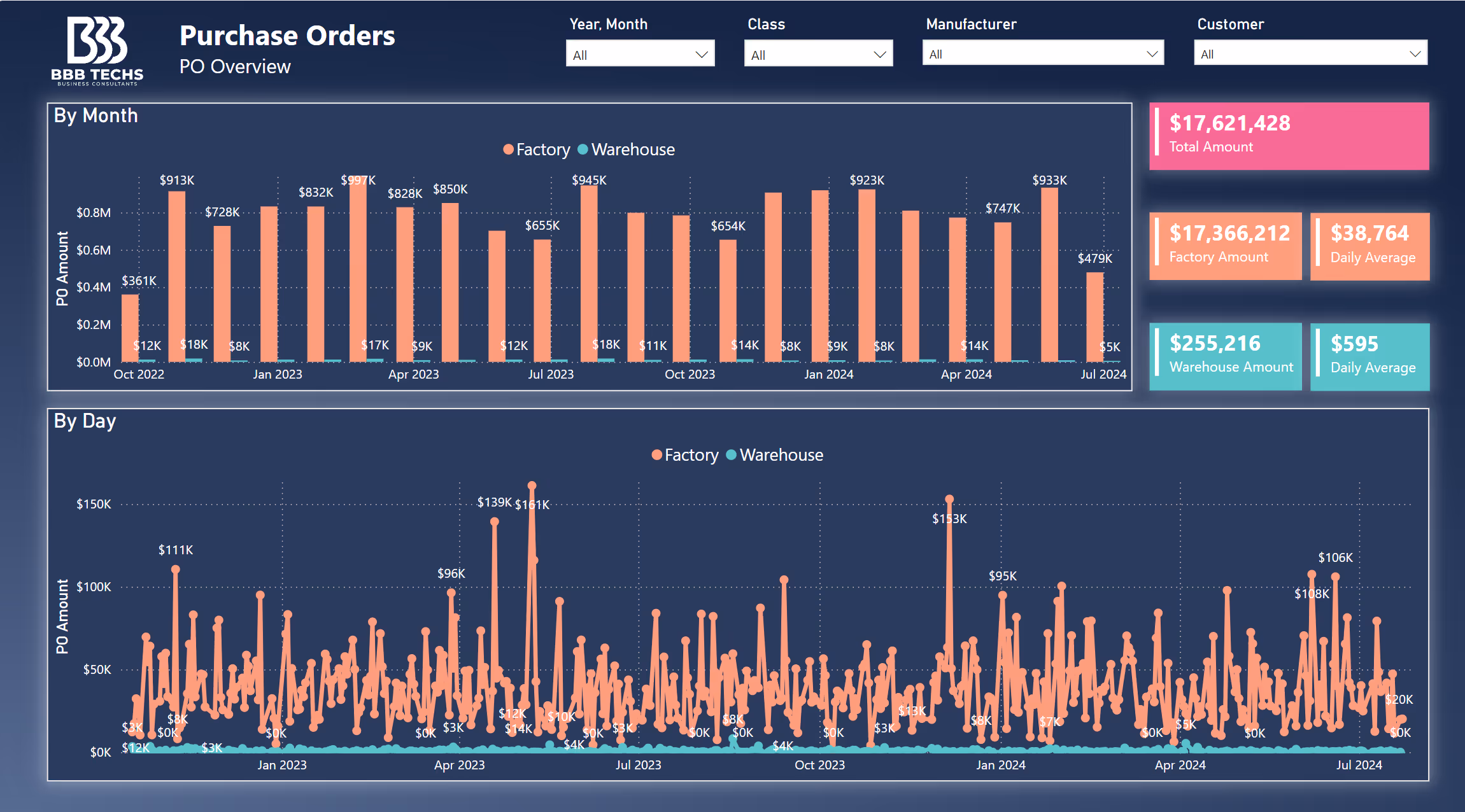
Task: Select Warehouse legend marker in By Day chart
Action: (x=732, y=455)
